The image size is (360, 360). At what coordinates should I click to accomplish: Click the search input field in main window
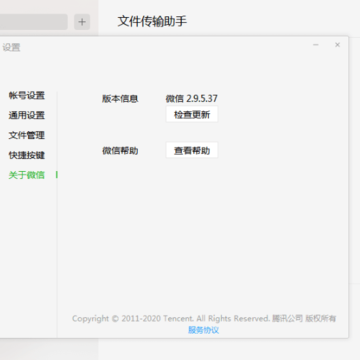(x=33, y=22)
